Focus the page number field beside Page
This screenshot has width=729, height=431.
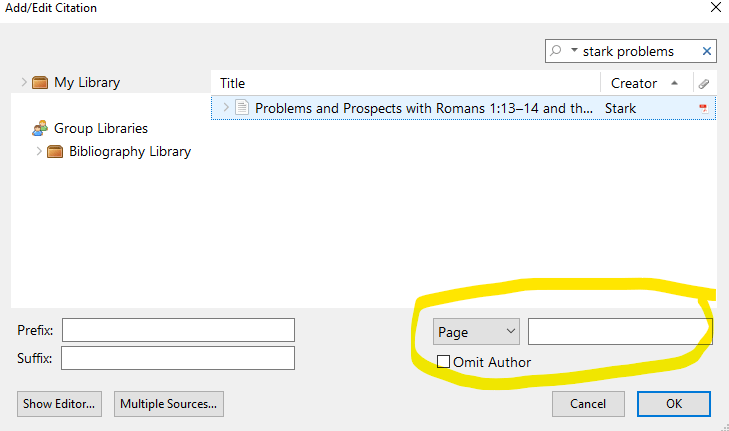pyautogui.click(x=619, y=331)
